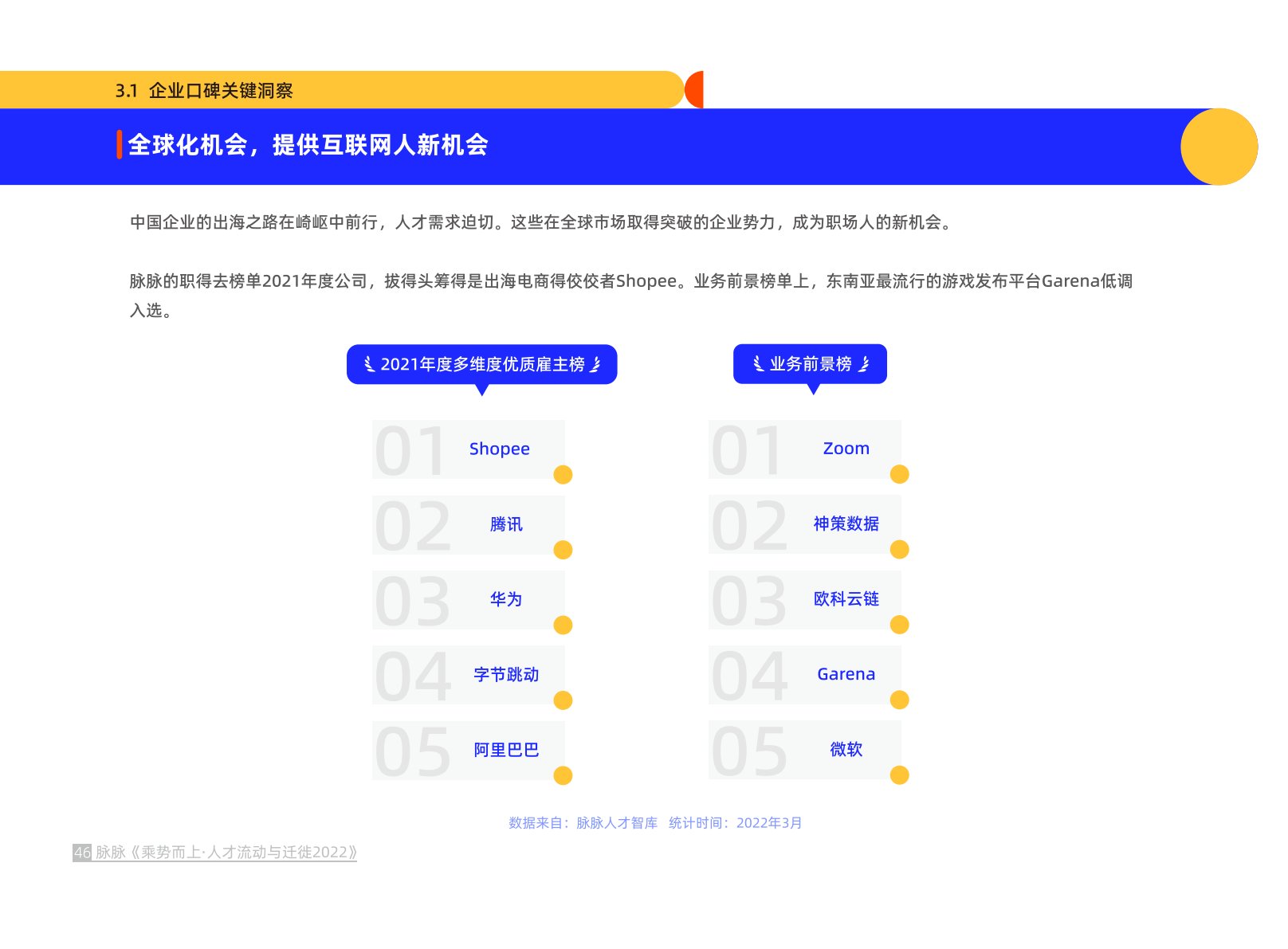Click the heading 全球化机会，提供互联网人新机会

pos(308,145)
